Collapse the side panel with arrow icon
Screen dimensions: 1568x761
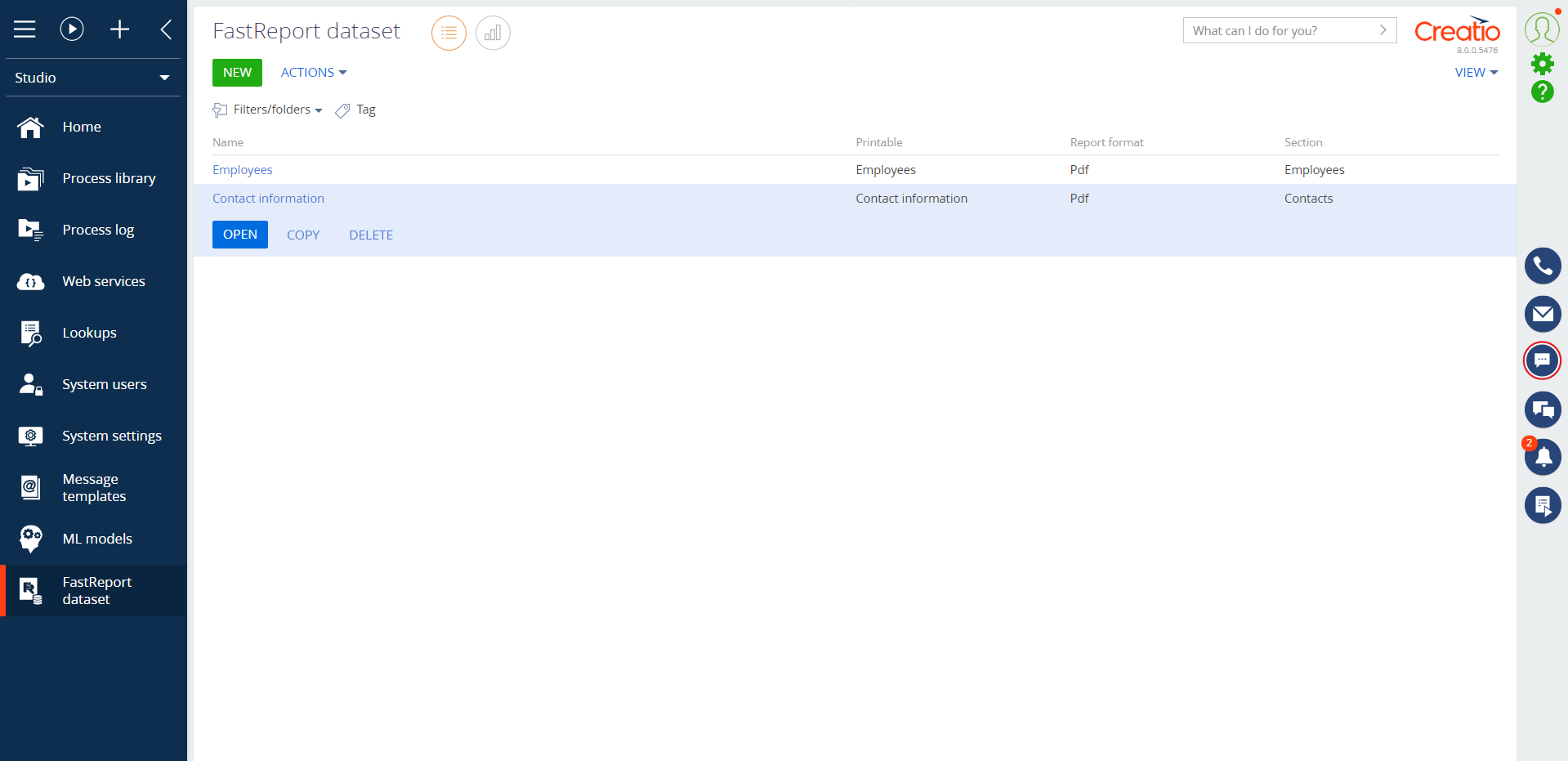coord(166,29)
